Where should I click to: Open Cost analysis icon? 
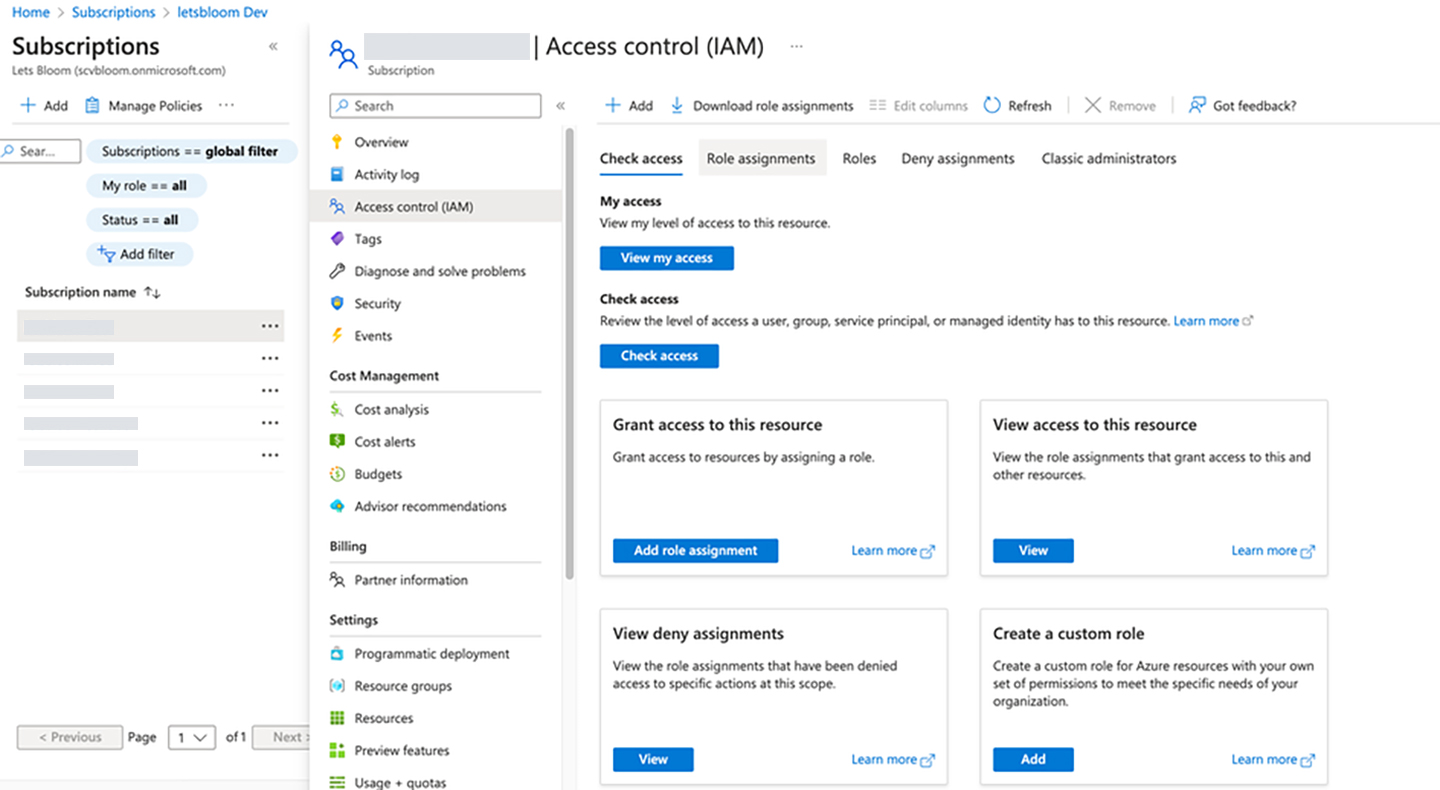337,409
